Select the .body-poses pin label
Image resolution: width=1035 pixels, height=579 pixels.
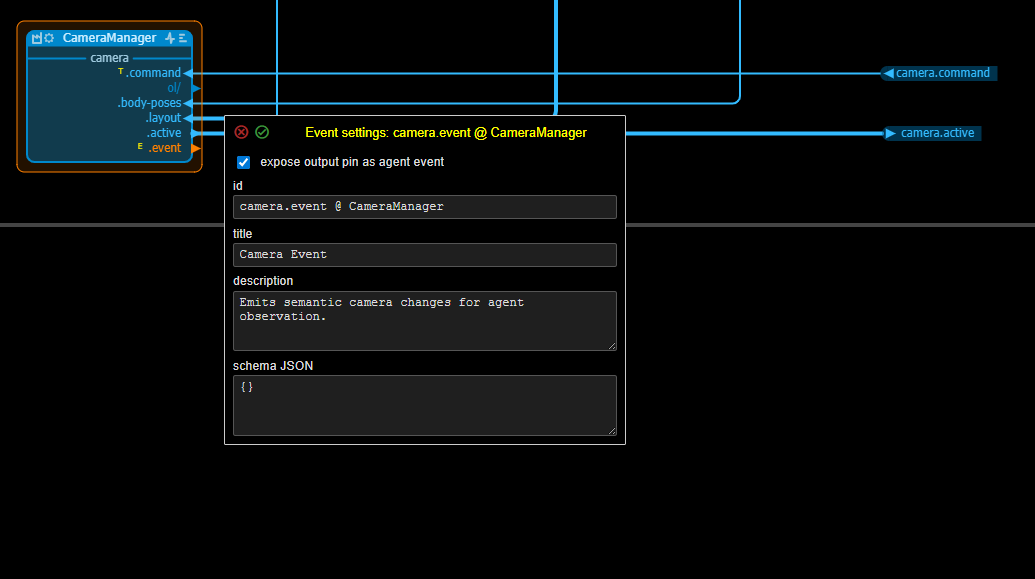coord(149,103)
